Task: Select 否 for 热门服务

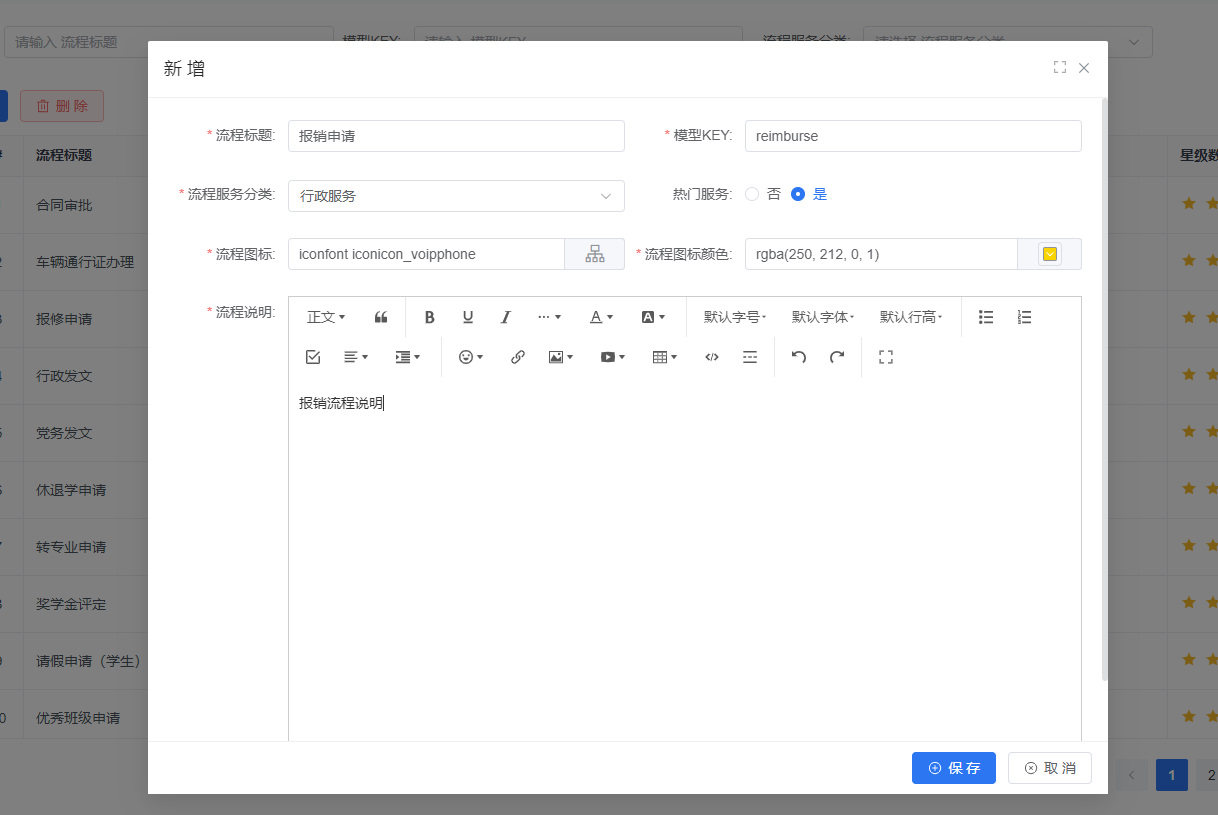Action: [763, 194]
